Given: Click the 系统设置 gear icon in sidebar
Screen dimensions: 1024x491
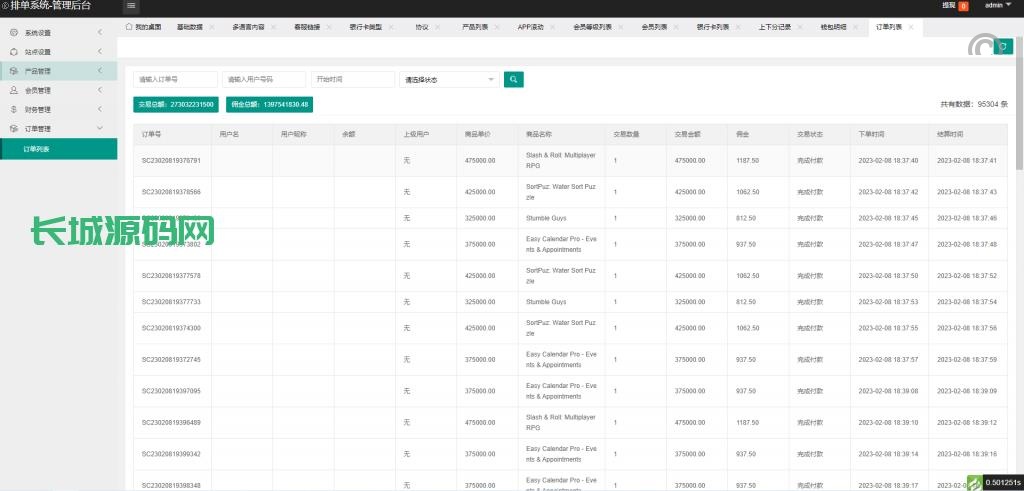Looking at the screenshot, I should click(x=14, y=33).
